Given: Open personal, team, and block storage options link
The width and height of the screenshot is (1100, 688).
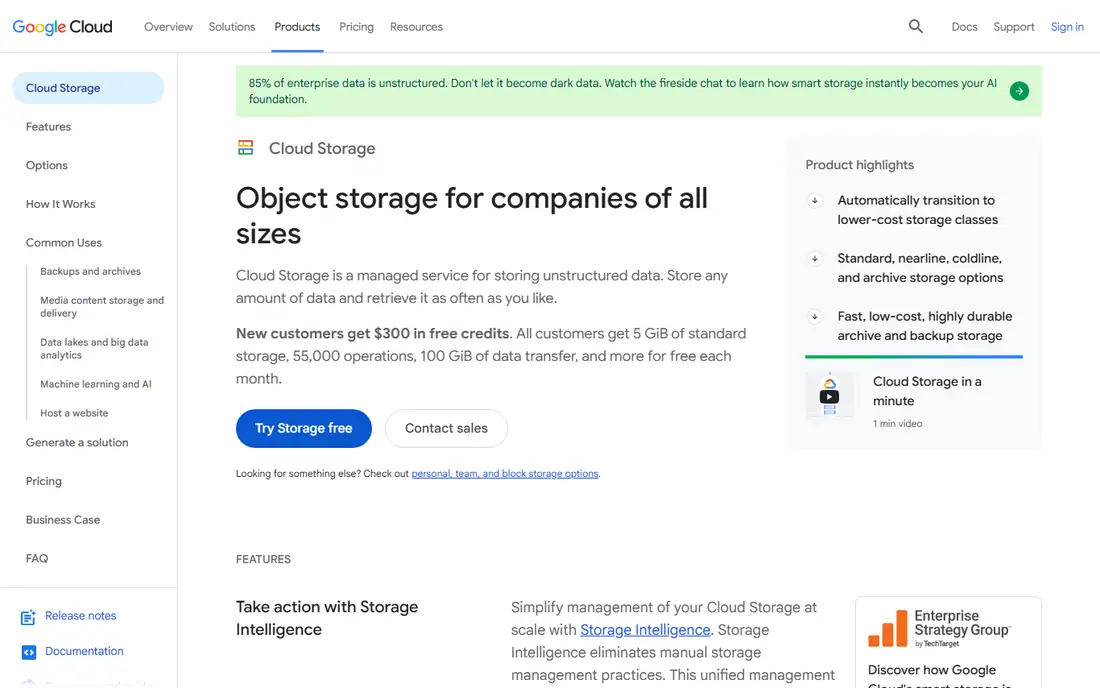Looking at the screenshot, I should 504,473.
